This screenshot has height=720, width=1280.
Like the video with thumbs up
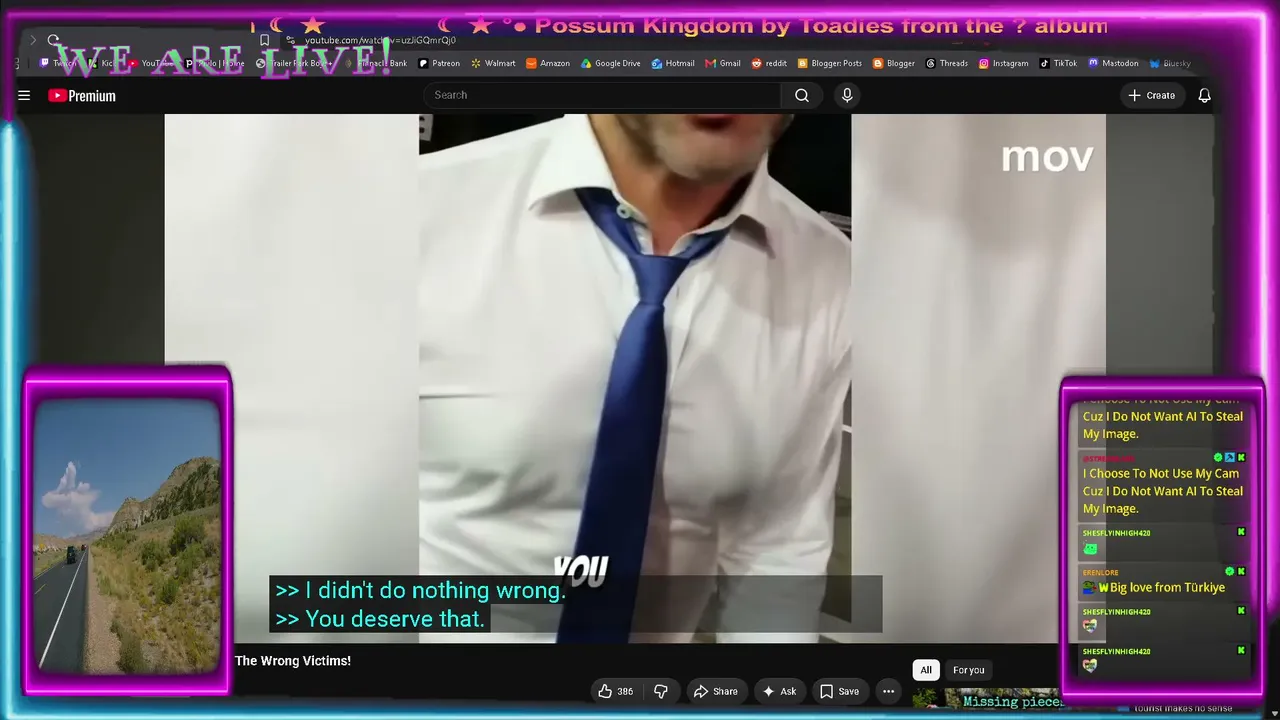coord(616,691)
